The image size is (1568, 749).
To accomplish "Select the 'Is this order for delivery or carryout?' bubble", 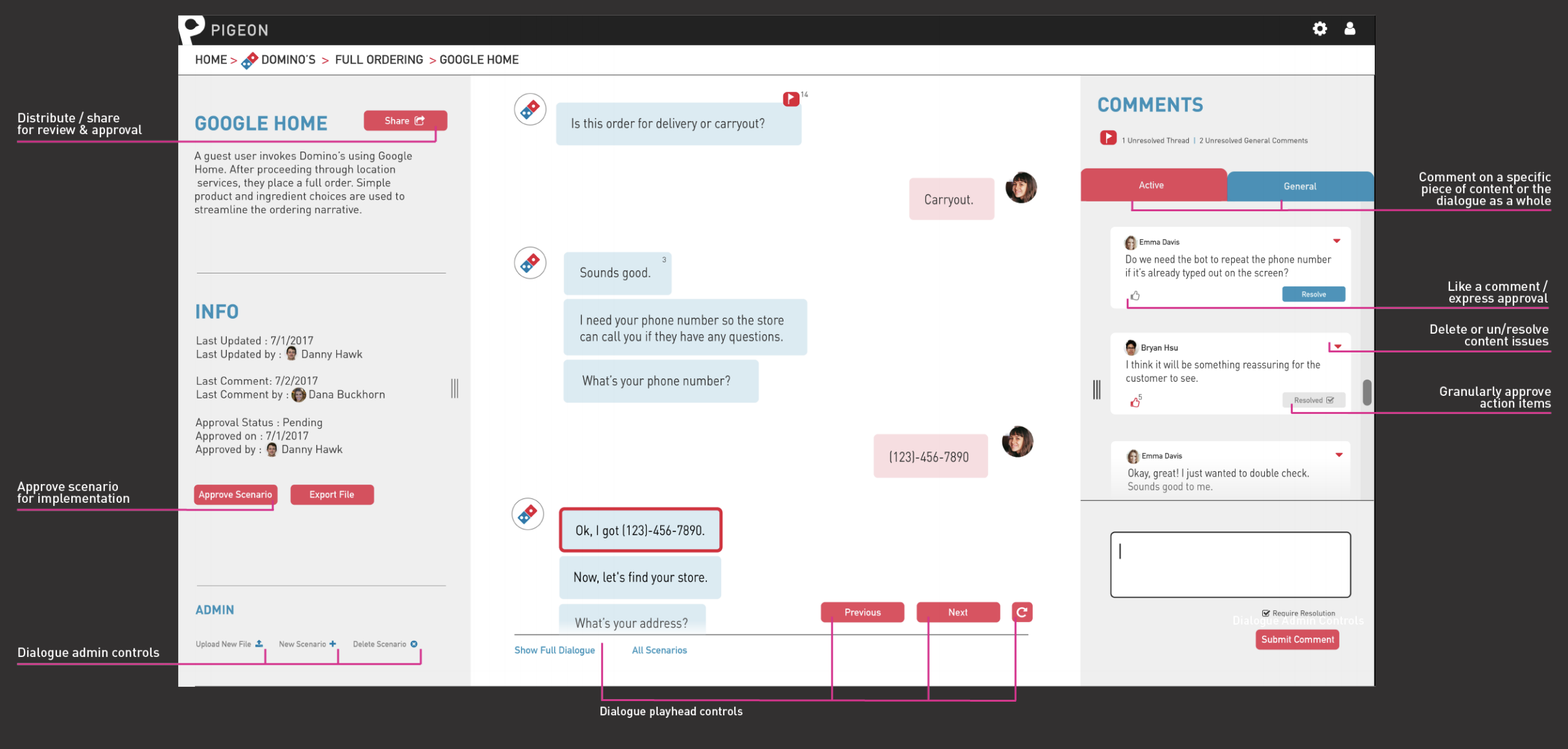I will pyautogui.click(x=678, y=124).
